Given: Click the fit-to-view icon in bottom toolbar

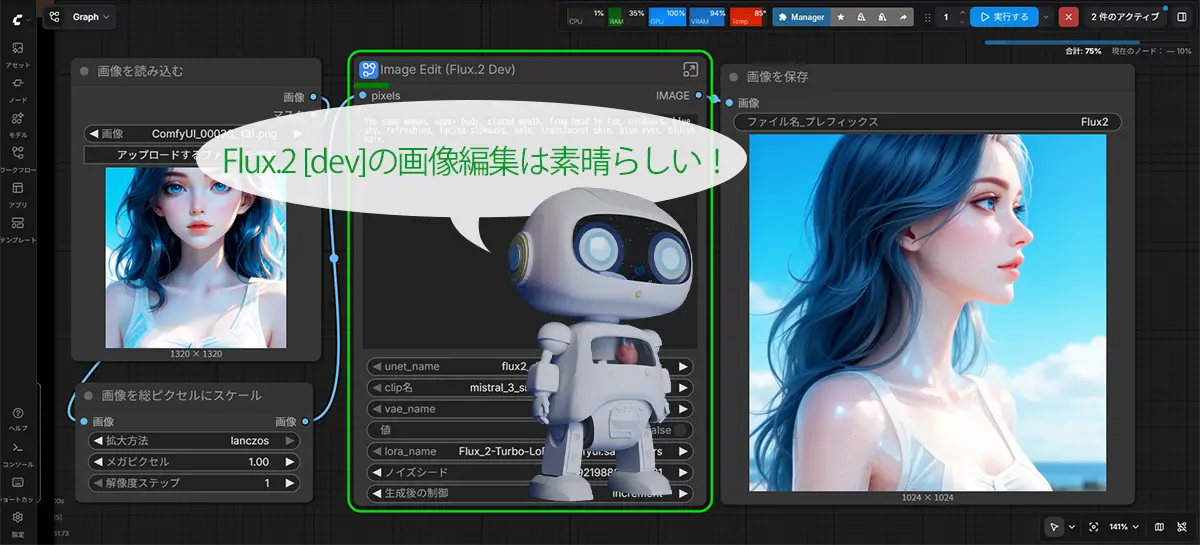Looking at the screenshot, I should point(1094,527).
